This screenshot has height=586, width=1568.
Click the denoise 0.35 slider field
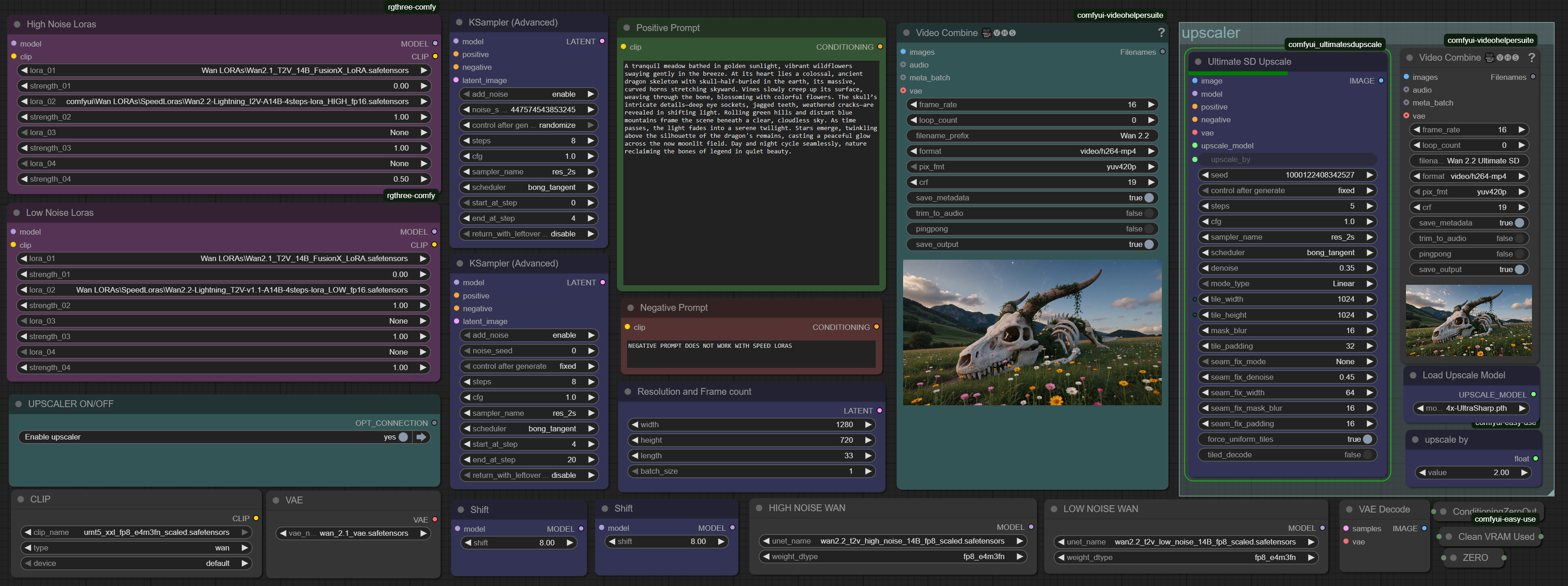pyautogui.click(x=1287, y=268)
